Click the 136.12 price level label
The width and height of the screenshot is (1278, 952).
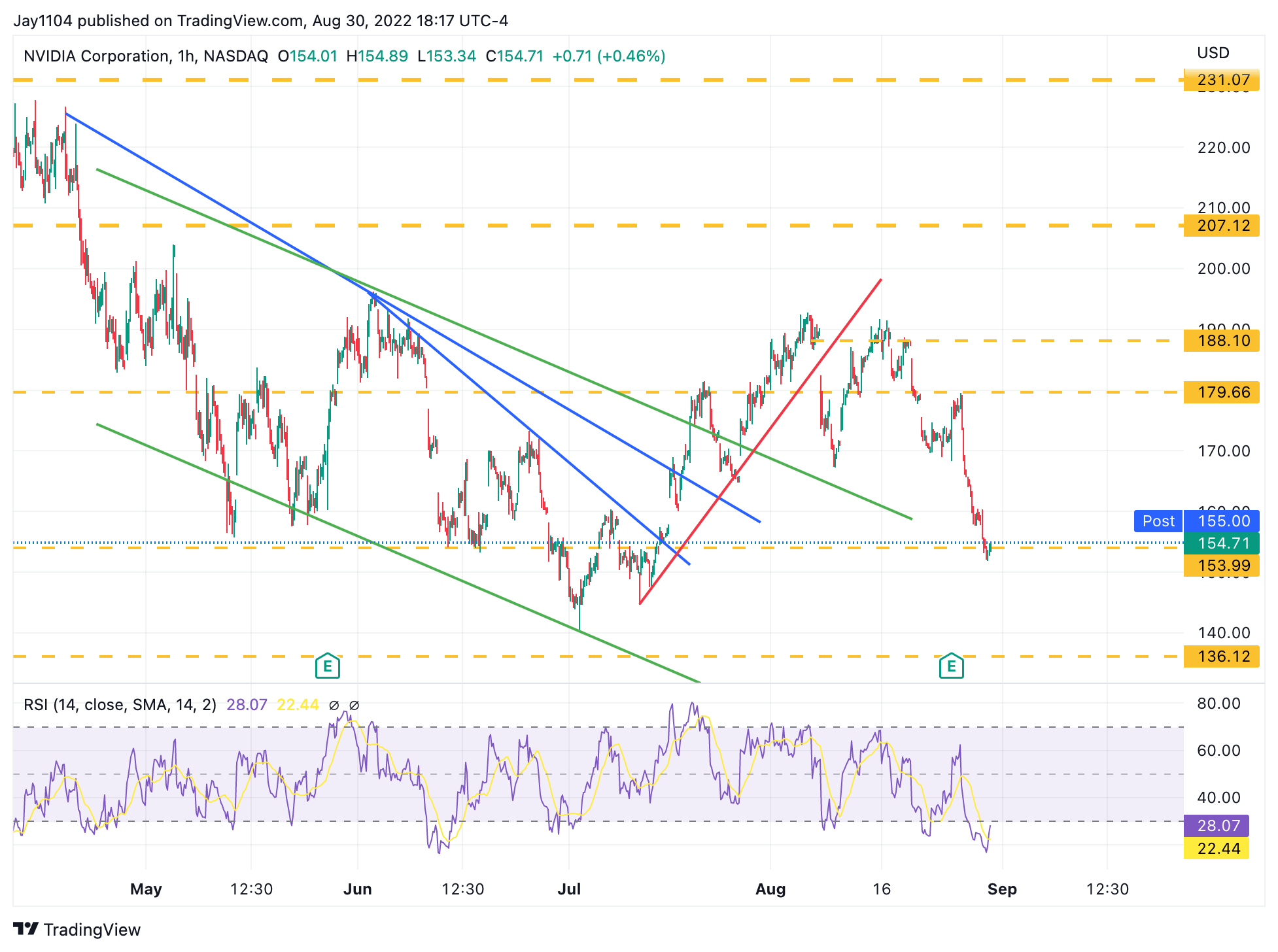click(x=1222, y=656)
